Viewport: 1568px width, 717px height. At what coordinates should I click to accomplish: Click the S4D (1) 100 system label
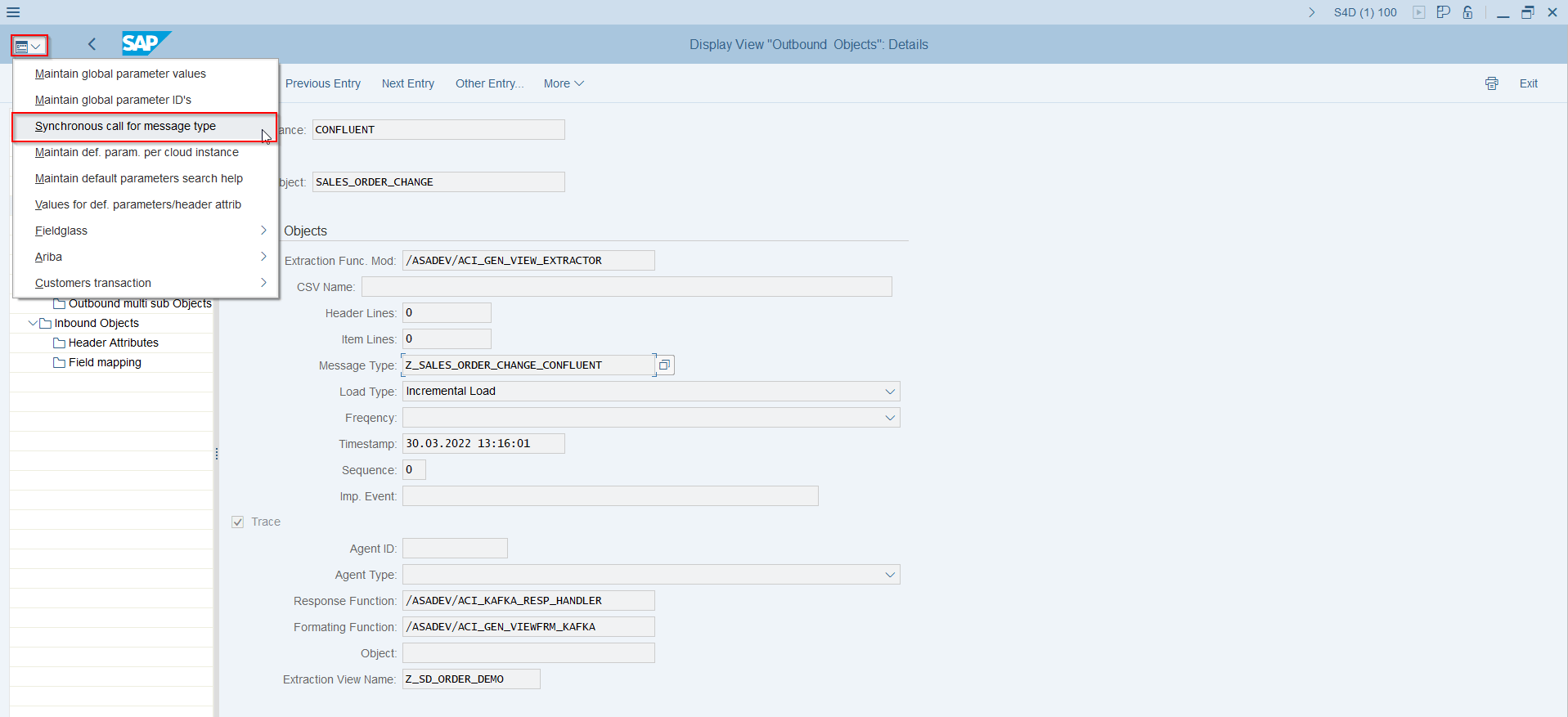(1365, 12)
